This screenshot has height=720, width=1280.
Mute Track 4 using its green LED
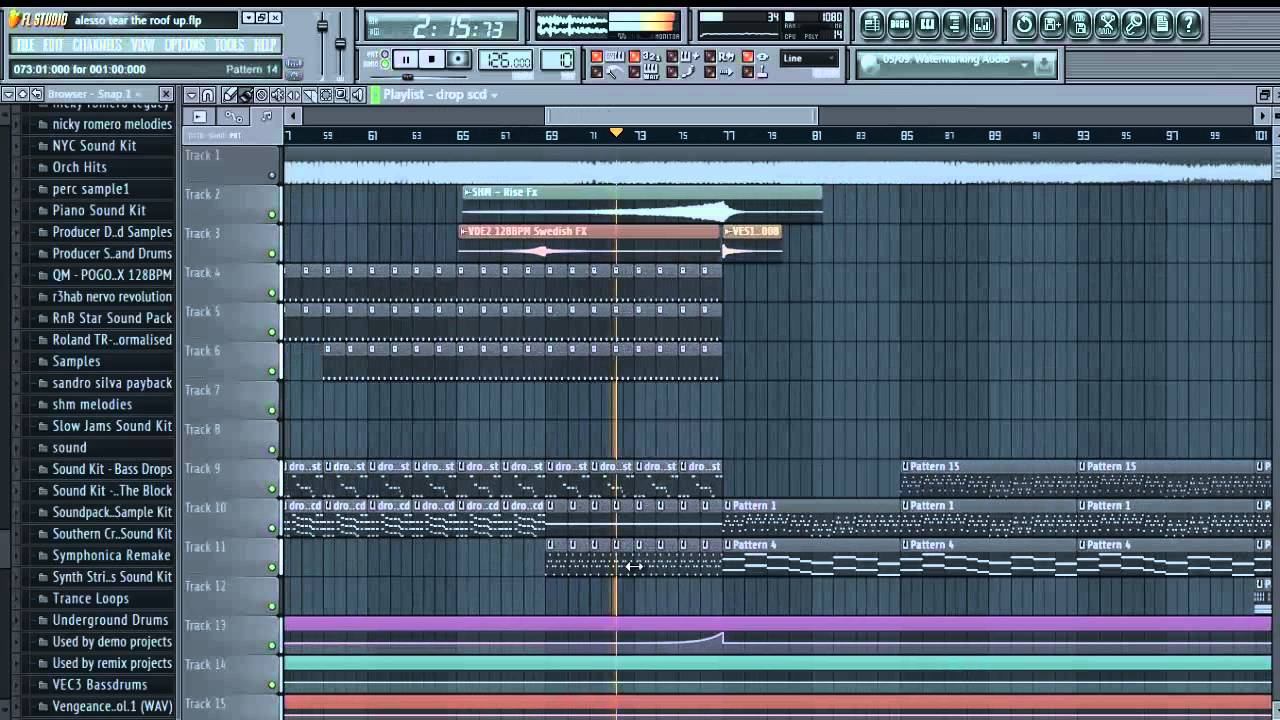click(272, 293)
